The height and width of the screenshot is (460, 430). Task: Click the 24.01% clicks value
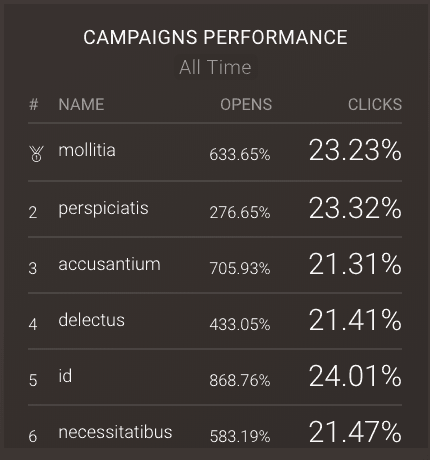[355, 376]
